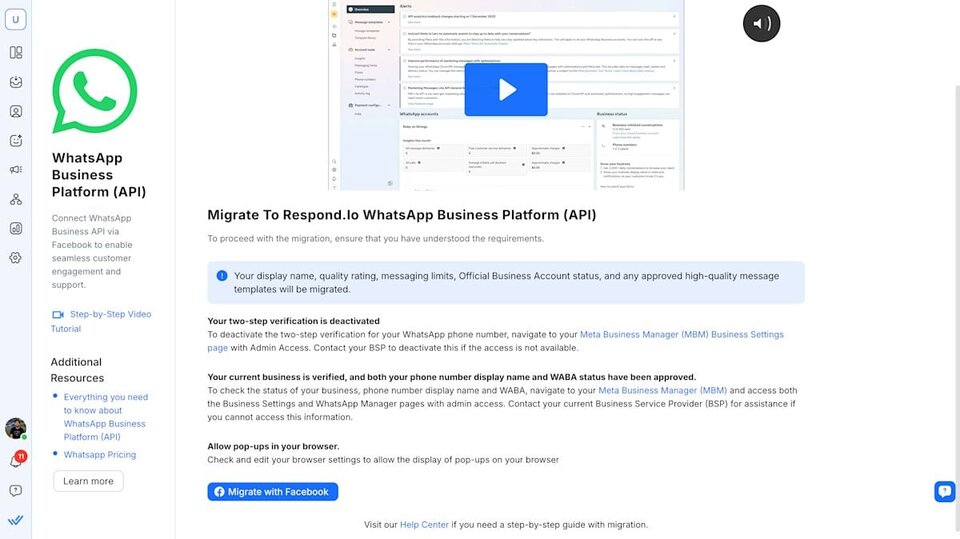Open the Settings gear icon in the sidebar
Screen dimensions: 960x539
(16, 258)
